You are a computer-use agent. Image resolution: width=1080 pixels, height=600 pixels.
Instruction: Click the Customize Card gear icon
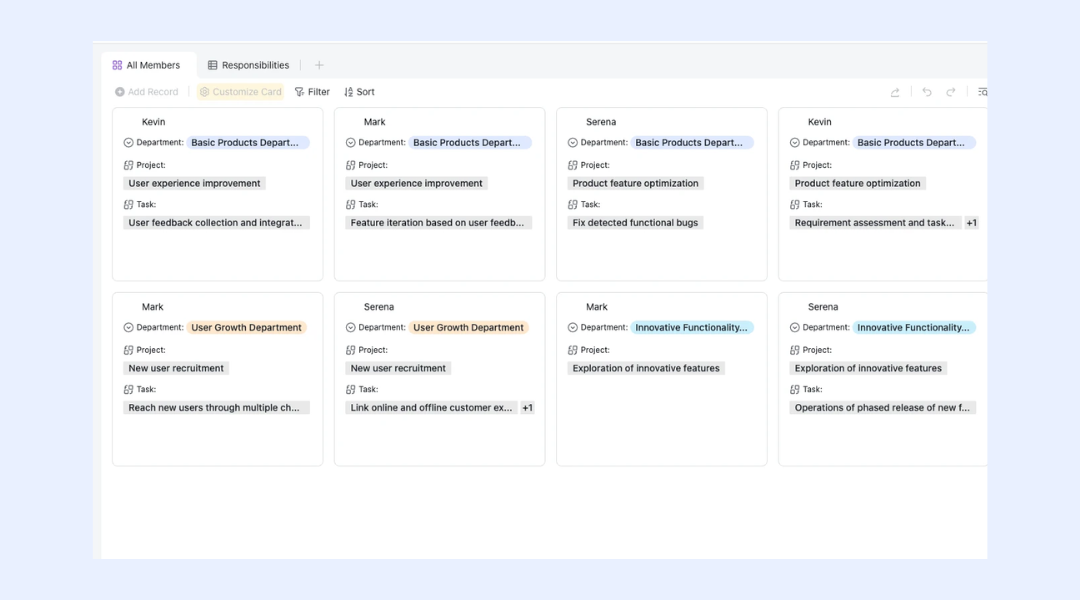coord(205,92)
